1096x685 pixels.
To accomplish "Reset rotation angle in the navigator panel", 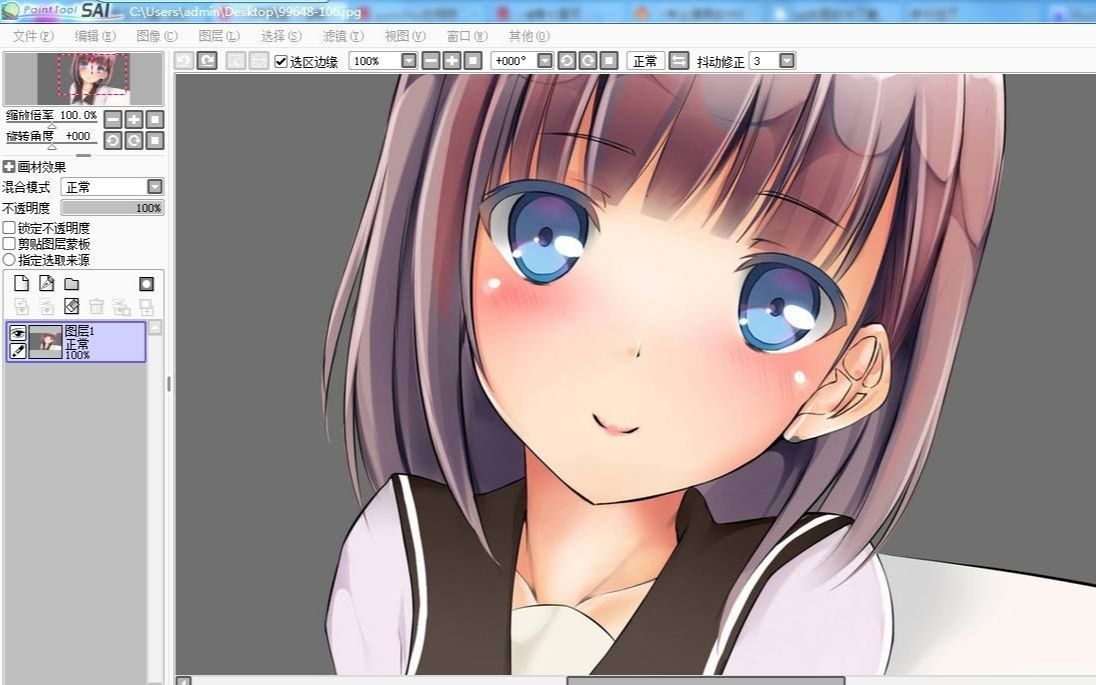I will pos(155,140).
